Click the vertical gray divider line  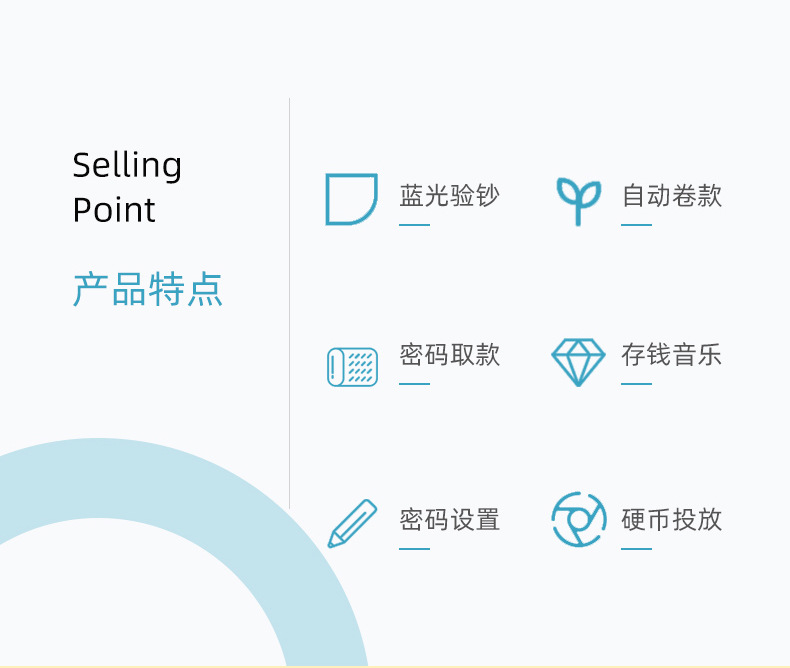click(x=290, y=300)
